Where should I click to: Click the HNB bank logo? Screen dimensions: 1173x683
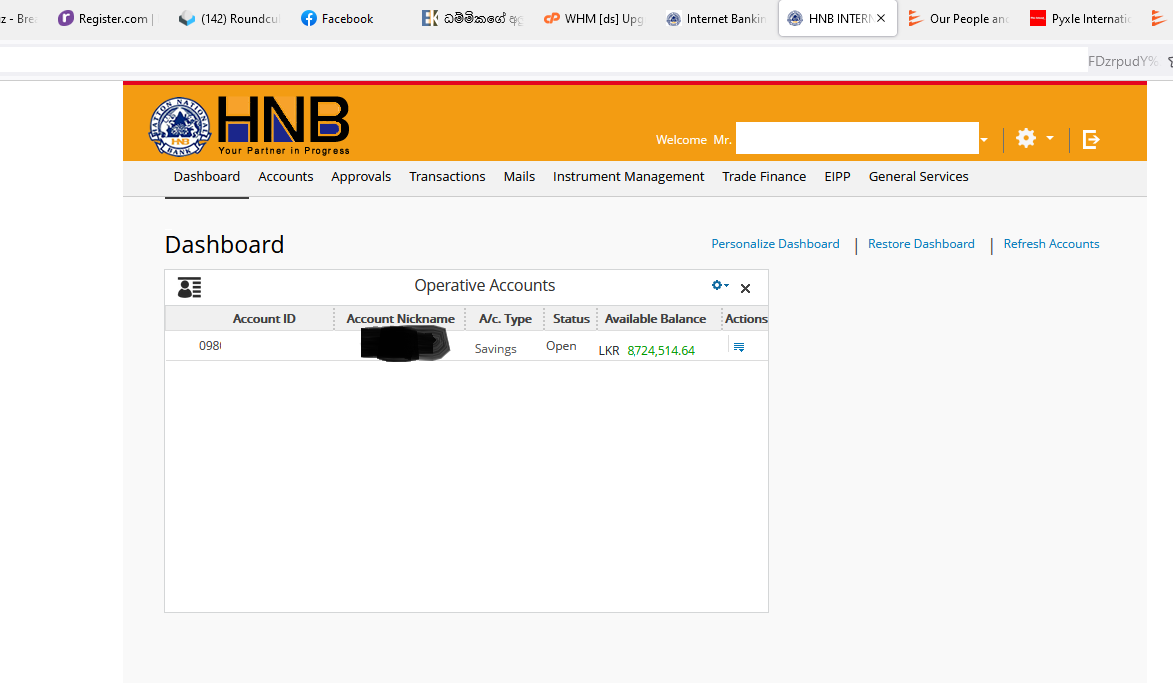[249, 126]
